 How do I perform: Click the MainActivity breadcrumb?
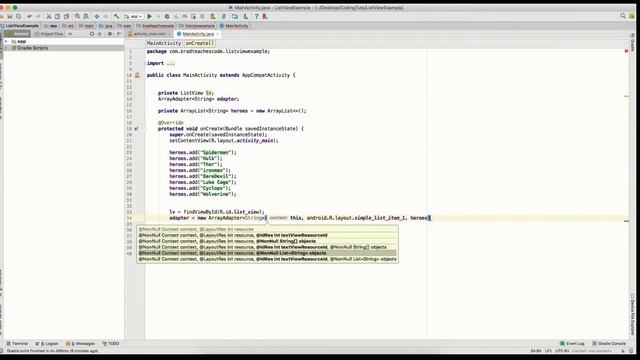(234, 26)
